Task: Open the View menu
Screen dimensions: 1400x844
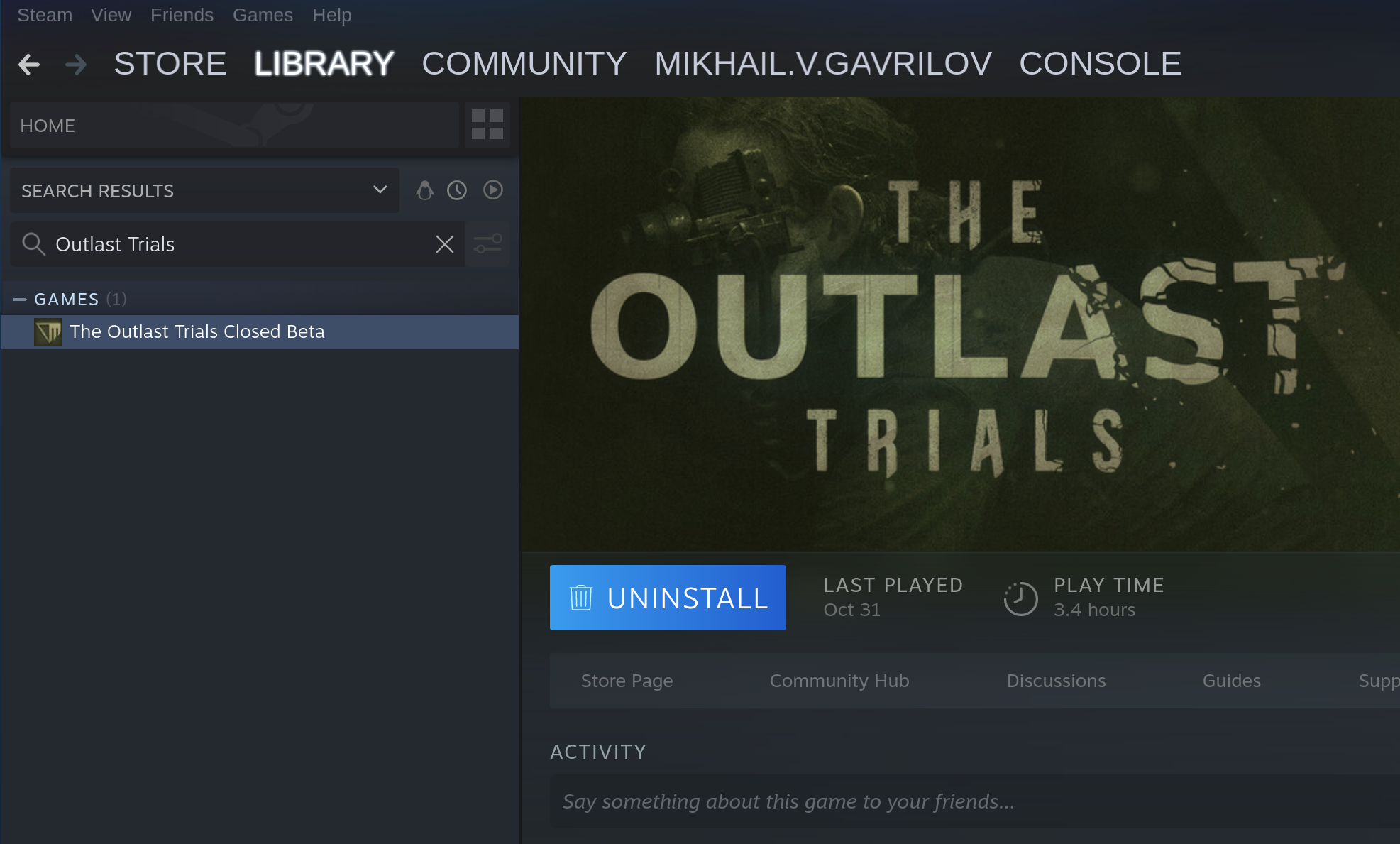Action: tap(111, 15)
